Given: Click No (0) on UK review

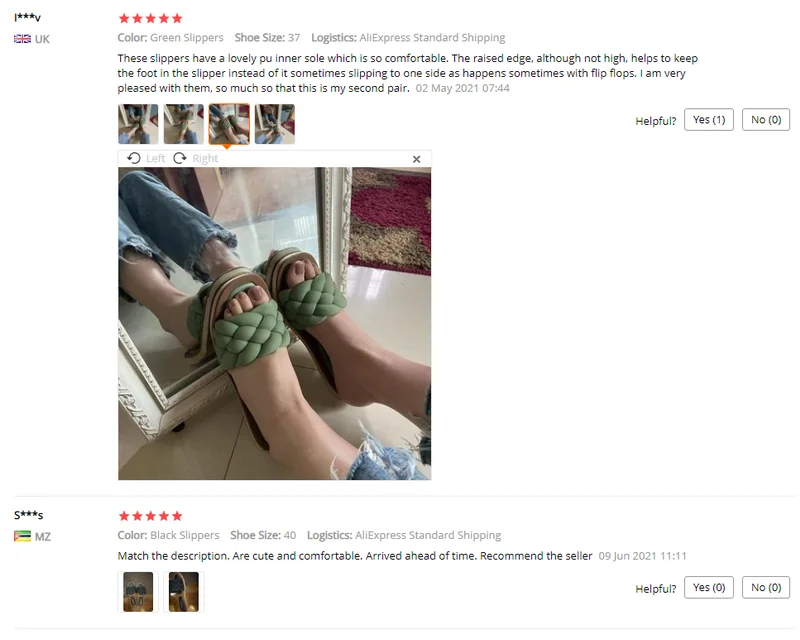Looking at the screenshot, I should 766,119.
